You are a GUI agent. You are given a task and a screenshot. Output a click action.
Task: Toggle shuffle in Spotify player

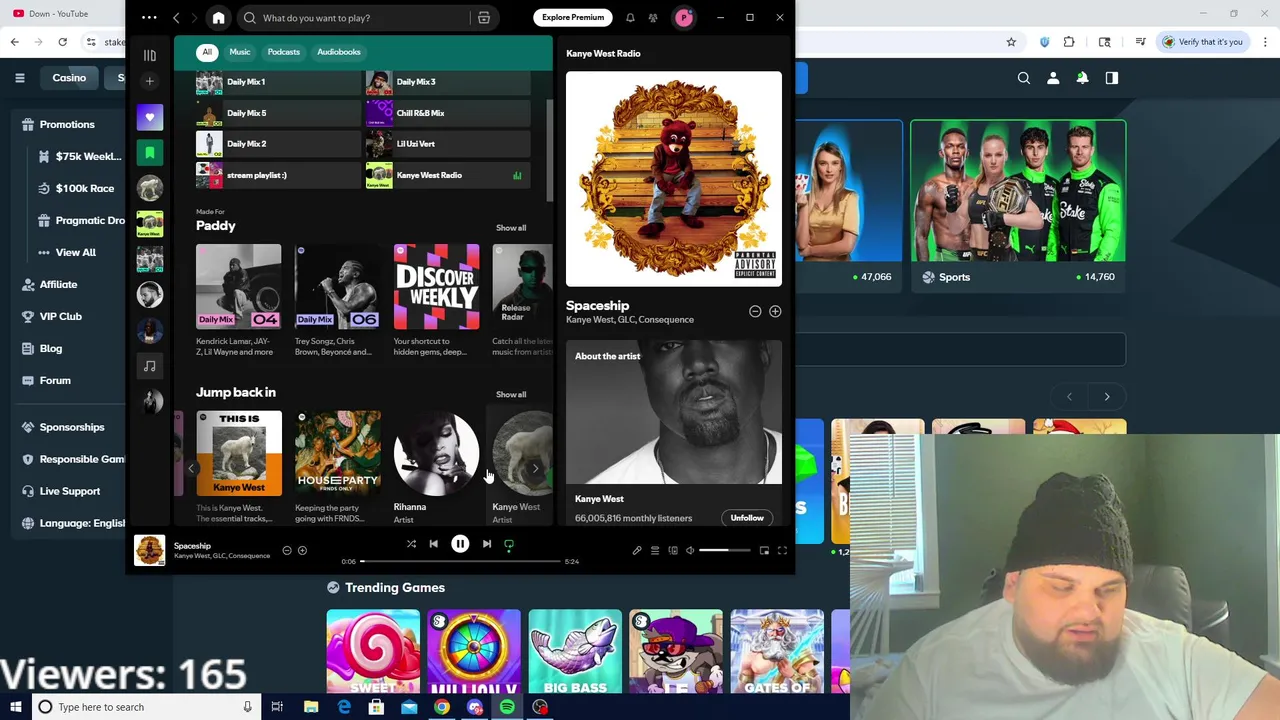point(411,544)
